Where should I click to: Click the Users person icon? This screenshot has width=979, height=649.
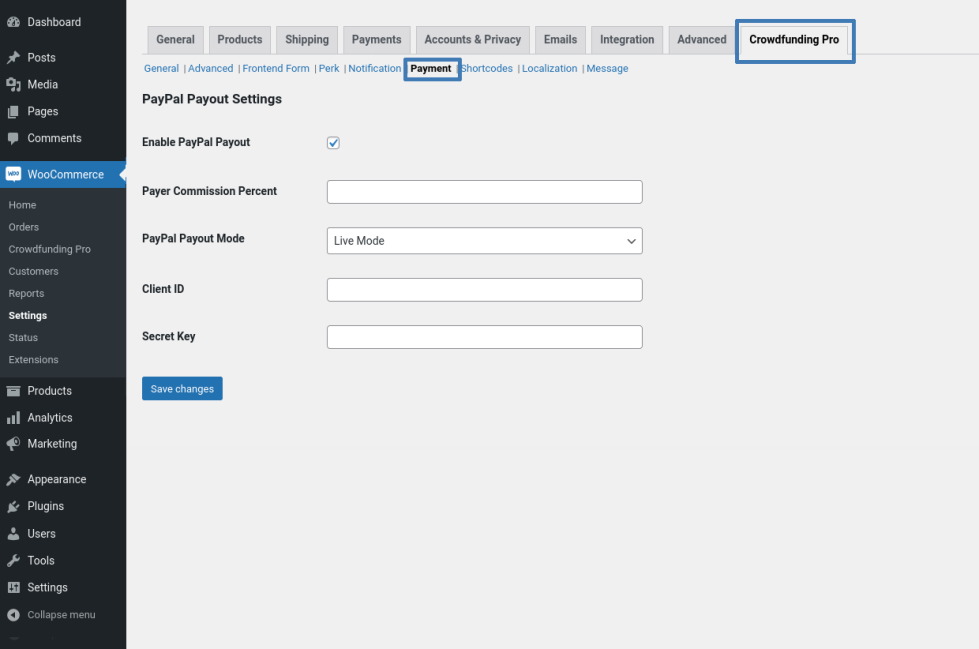pos(13,533)
